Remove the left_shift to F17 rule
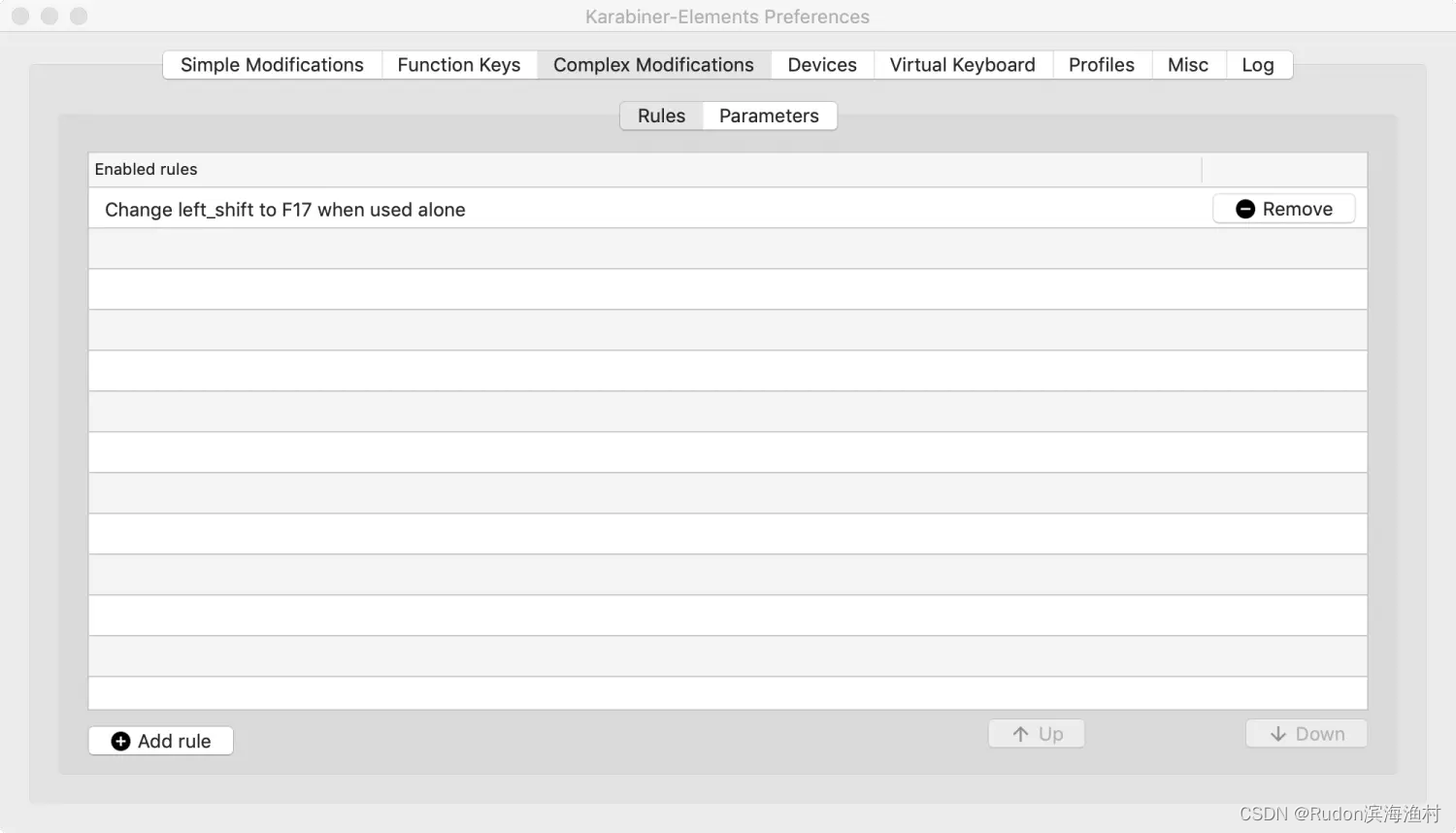Image resolution: width=1456 pixels, height=833 pixels. tap(1283, 209)
